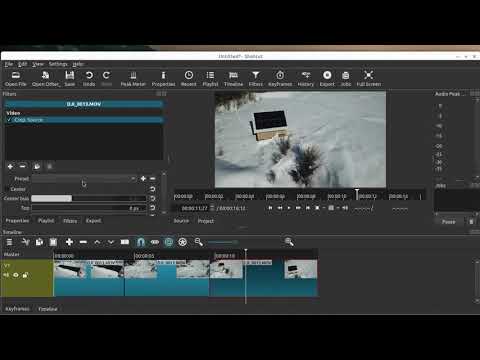Open the View menu
Image resolution: width=480 pixels, height=360 pixels.
click(38, 64)
